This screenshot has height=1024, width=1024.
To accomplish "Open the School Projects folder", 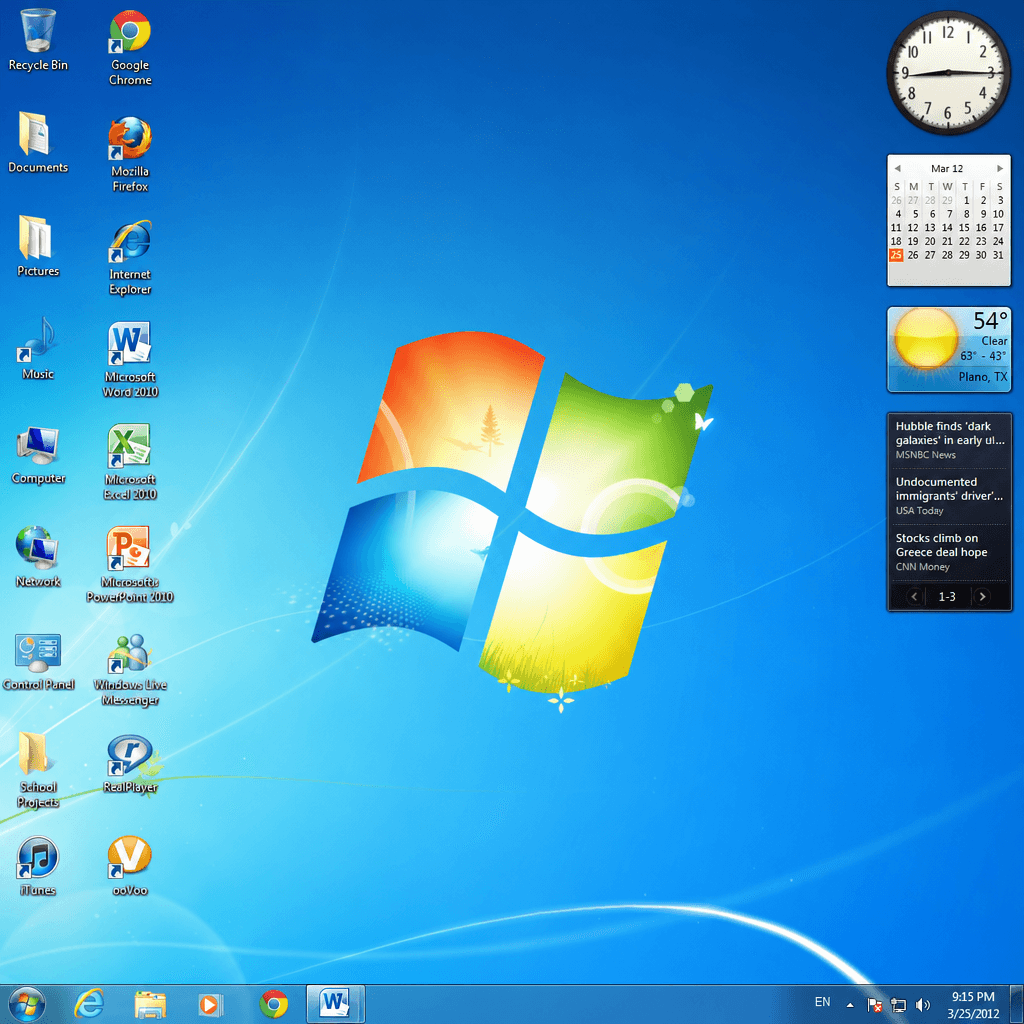I will 38,769.
